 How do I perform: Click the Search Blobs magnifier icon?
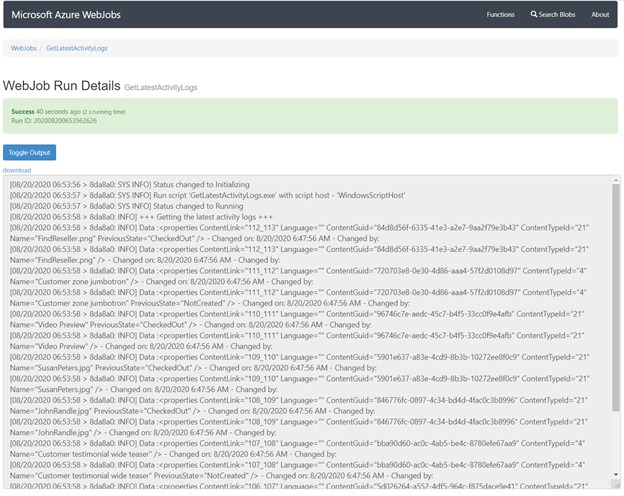click(535, 15)
